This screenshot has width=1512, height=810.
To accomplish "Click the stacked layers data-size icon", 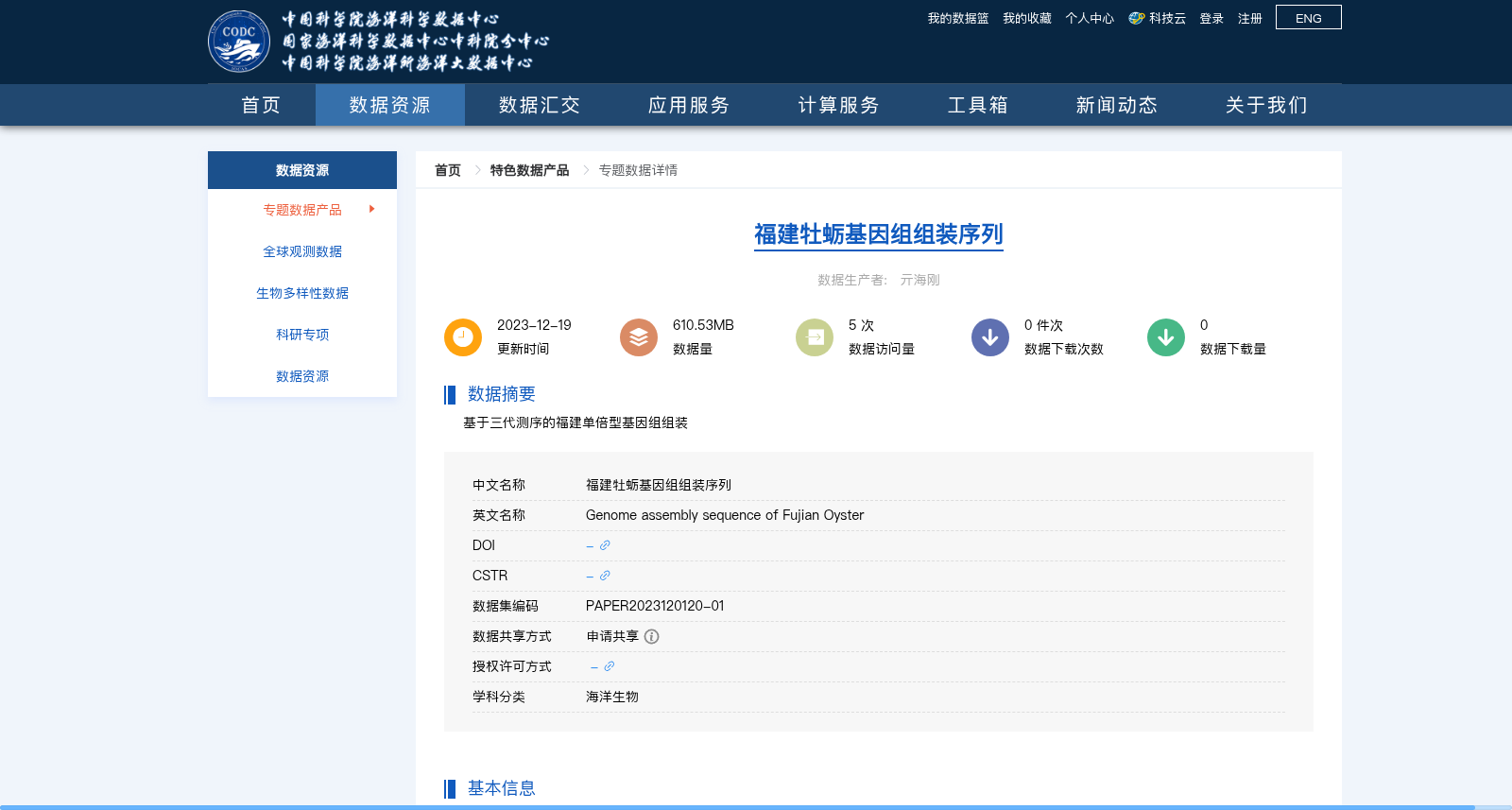I will click(x=639, y=337).
